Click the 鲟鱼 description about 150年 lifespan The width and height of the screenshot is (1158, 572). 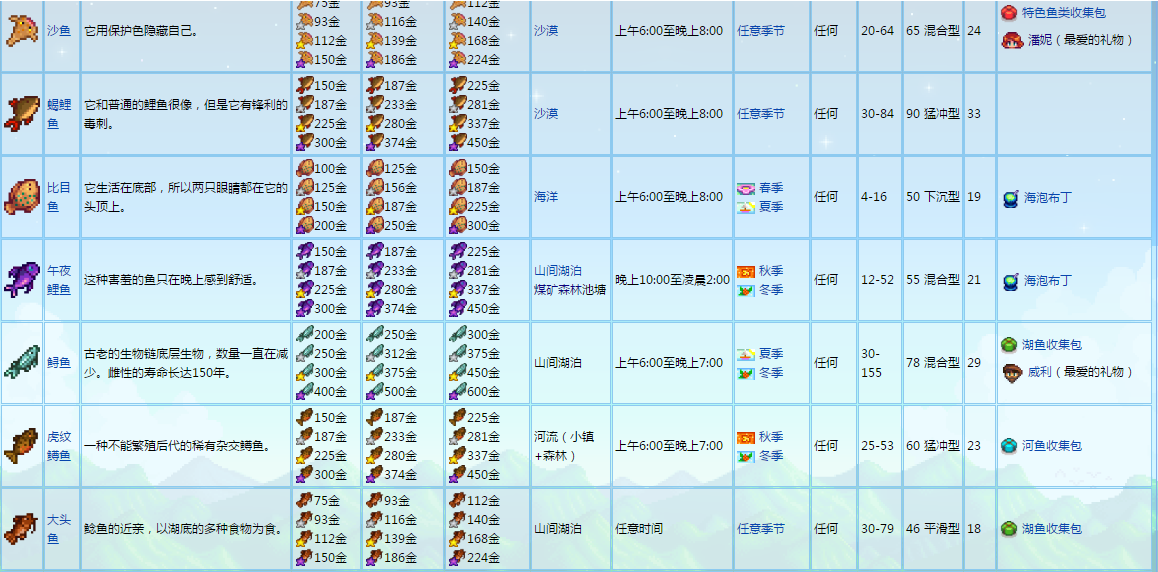click(x=186, y=362)
